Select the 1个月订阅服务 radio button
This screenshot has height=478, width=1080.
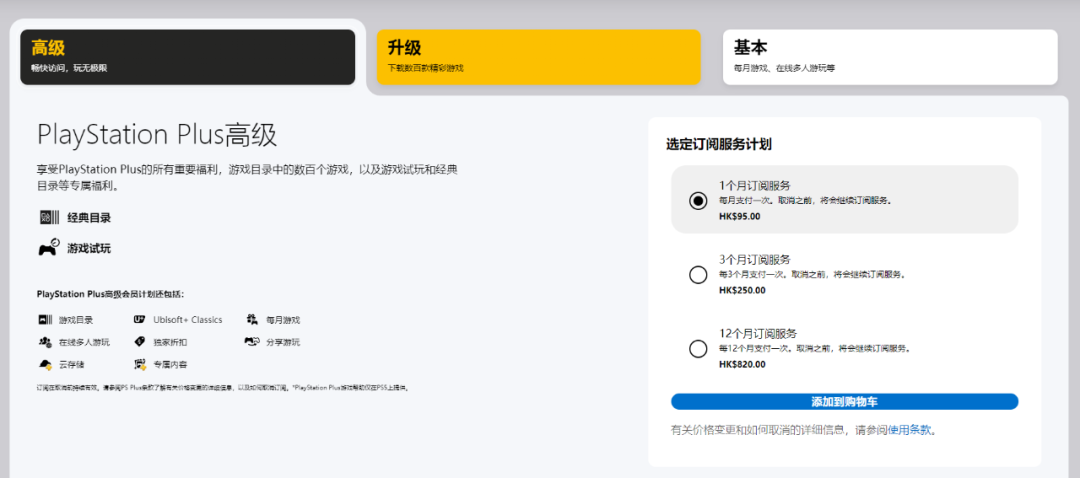[x=698, y=200]
